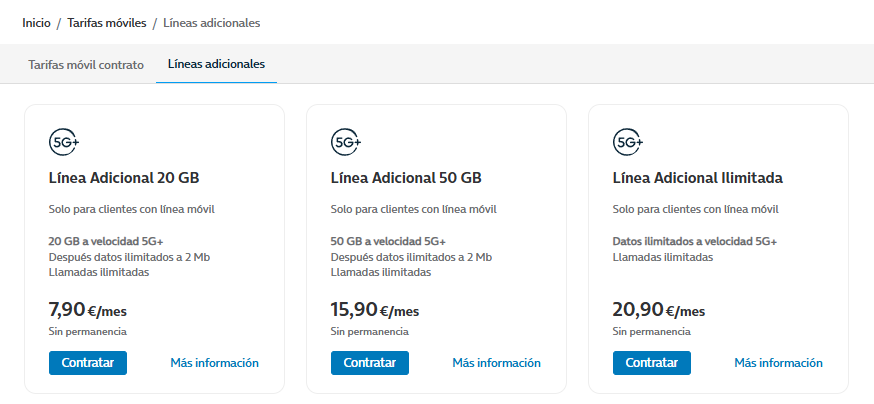Screen dimensions: 874x404
Task: Switch to Tarifas móvil contrato tab
Action: 85,64
